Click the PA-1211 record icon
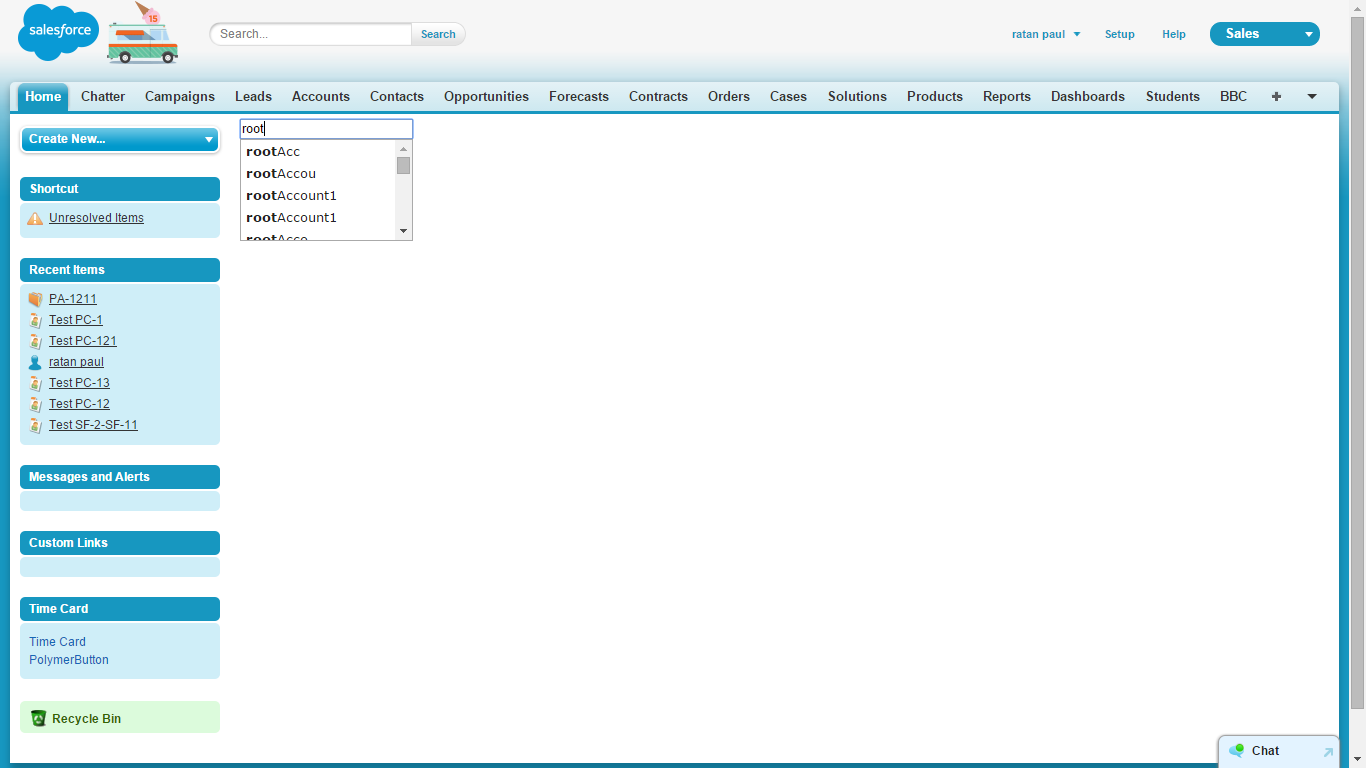 point(35,299)
